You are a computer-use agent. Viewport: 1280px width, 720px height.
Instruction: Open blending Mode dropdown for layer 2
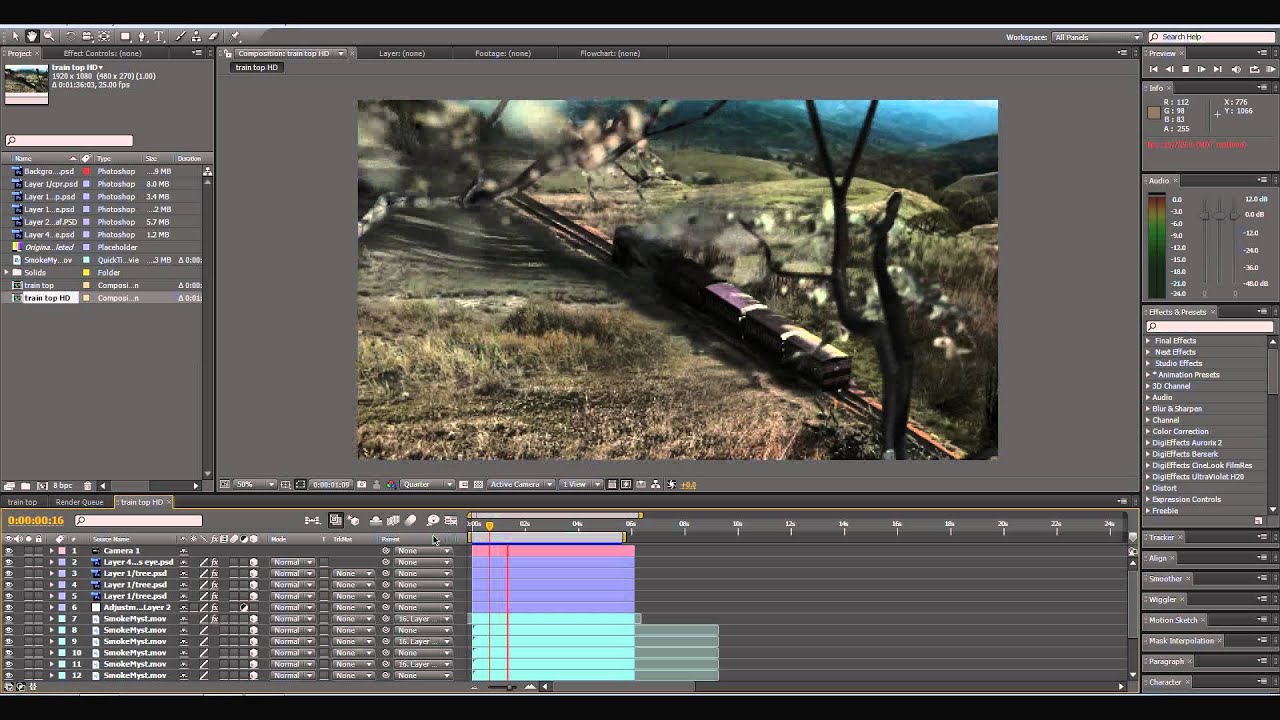tap(294, 562)
